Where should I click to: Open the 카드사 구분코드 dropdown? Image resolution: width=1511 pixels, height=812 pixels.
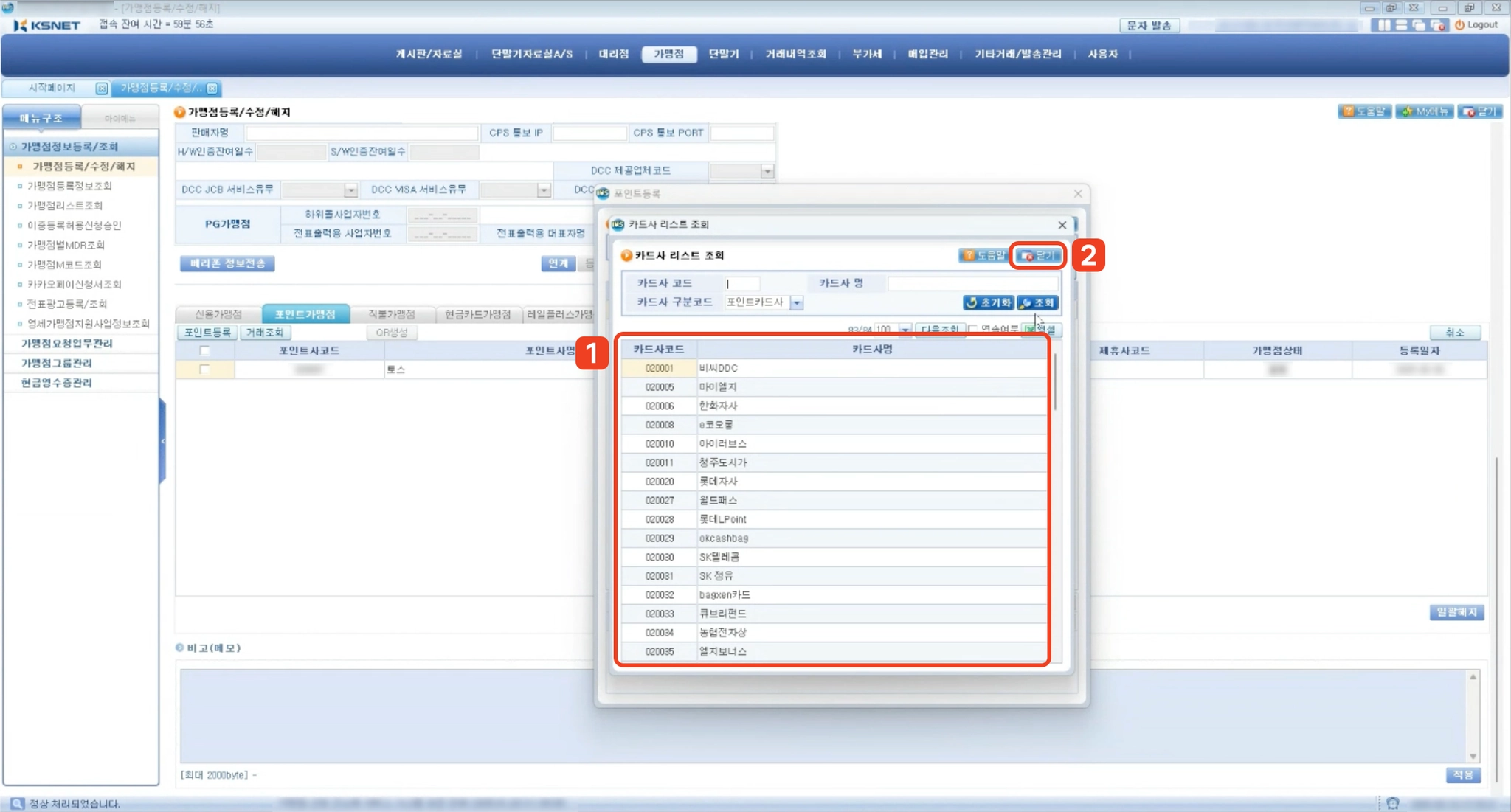(796, 302)
